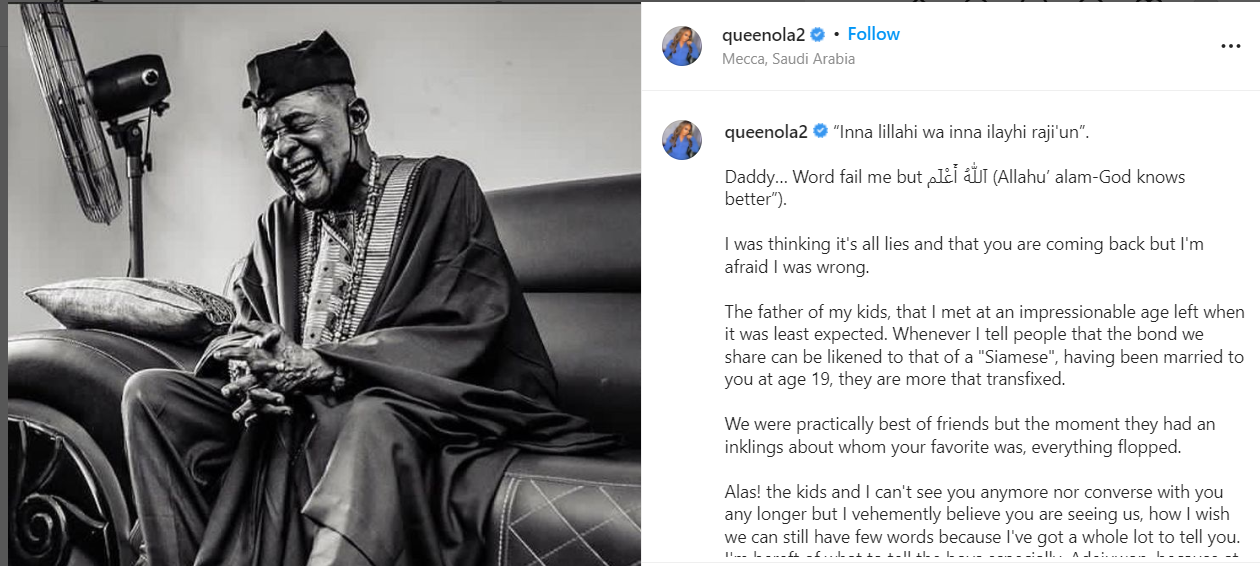Click verified badge next to caption username
This screenshot has height=566, width=1260.
[820, 132]
